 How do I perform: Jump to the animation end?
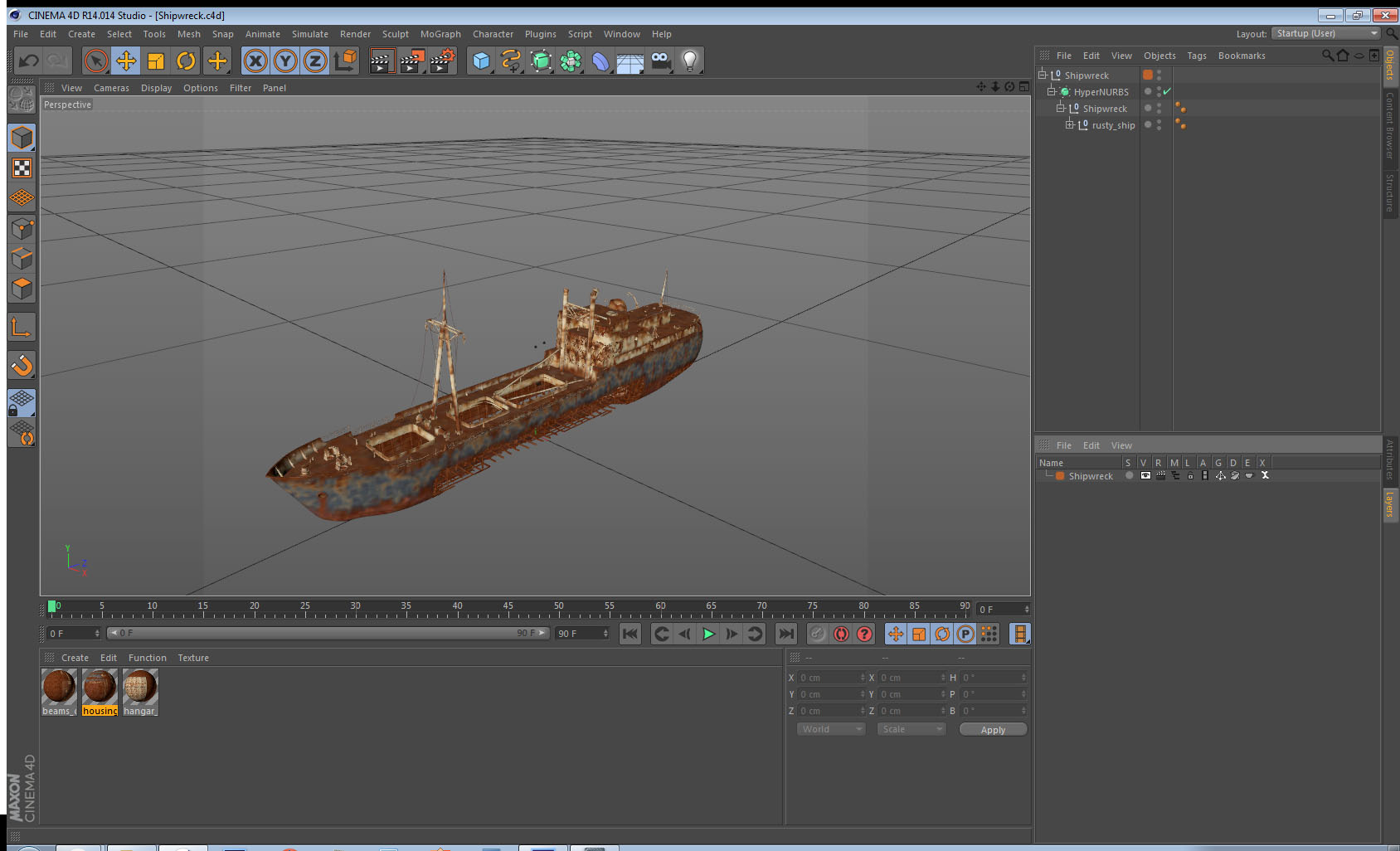point(785,634)
